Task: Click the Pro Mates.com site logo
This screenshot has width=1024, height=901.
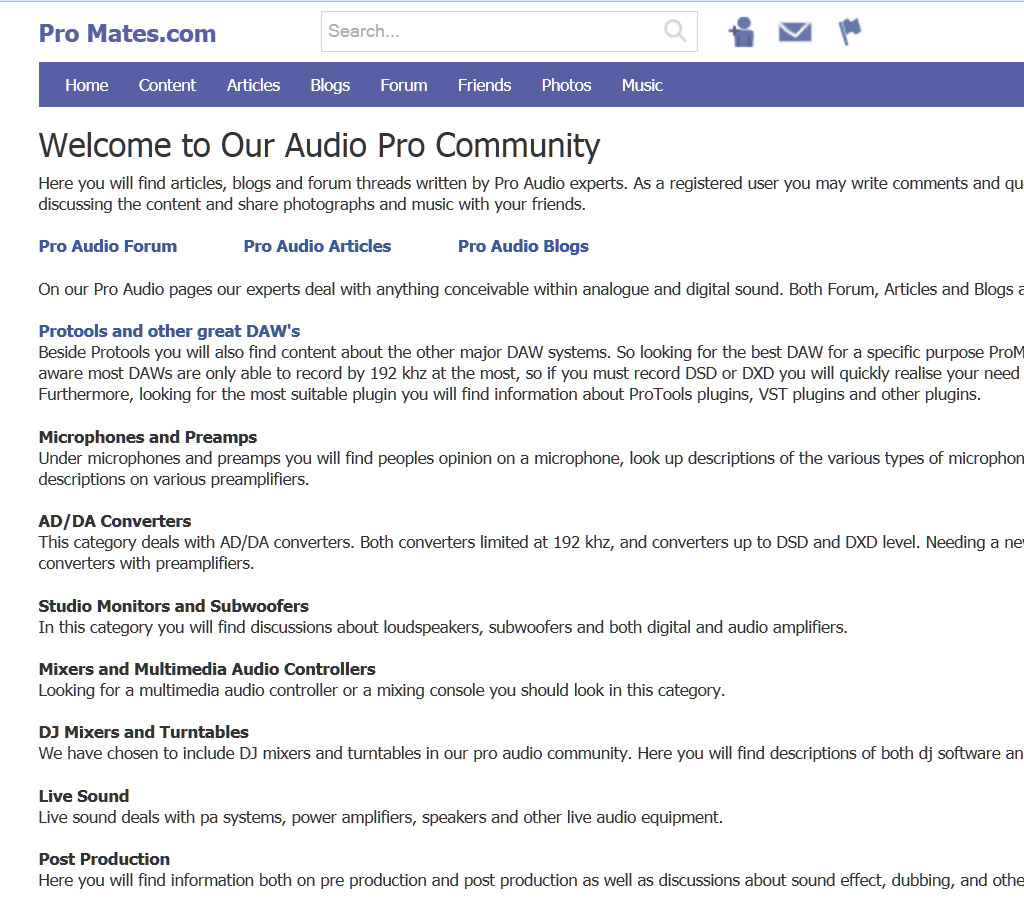Action: 127,33
